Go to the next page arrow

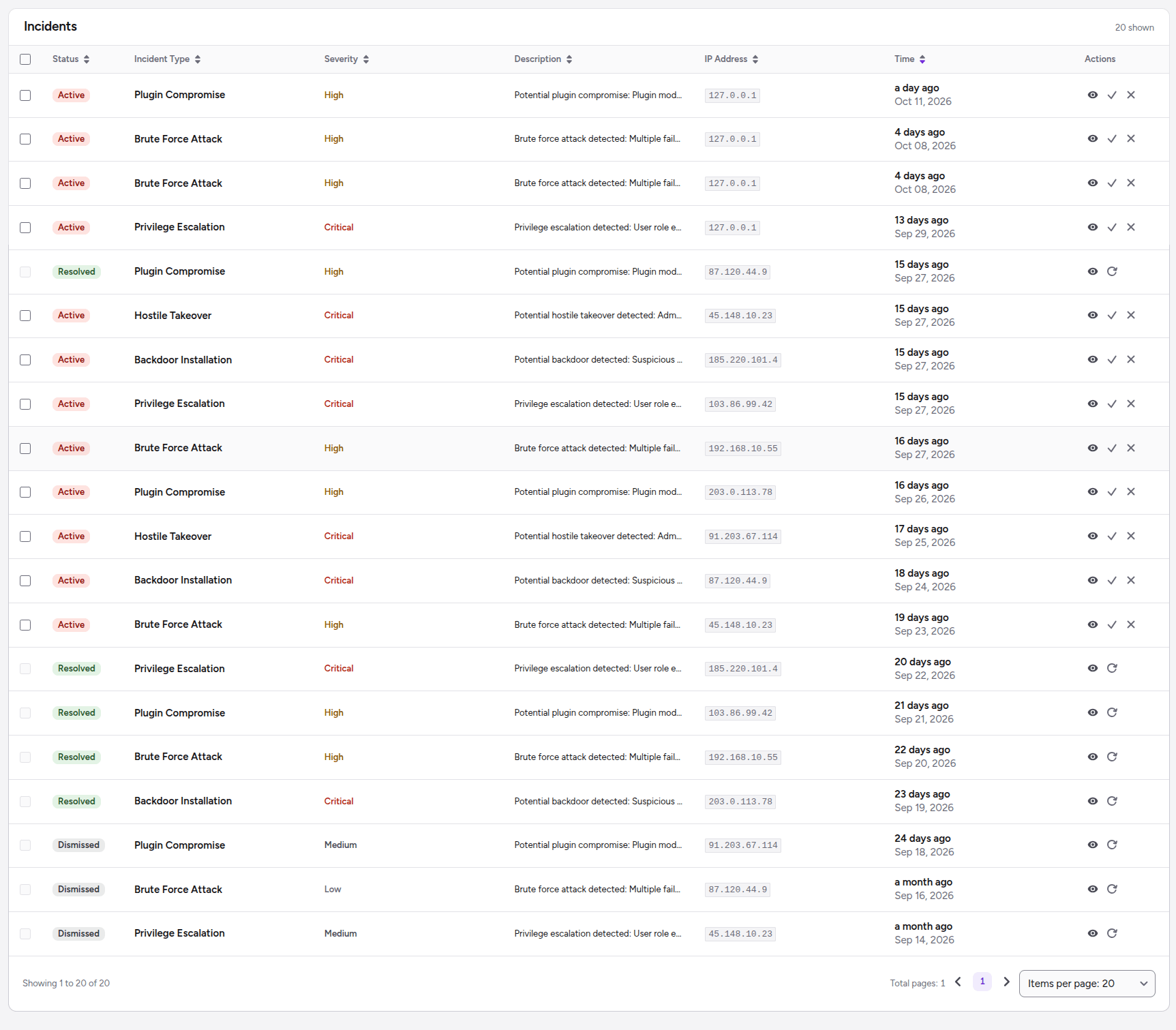(x=1006, y=982)
